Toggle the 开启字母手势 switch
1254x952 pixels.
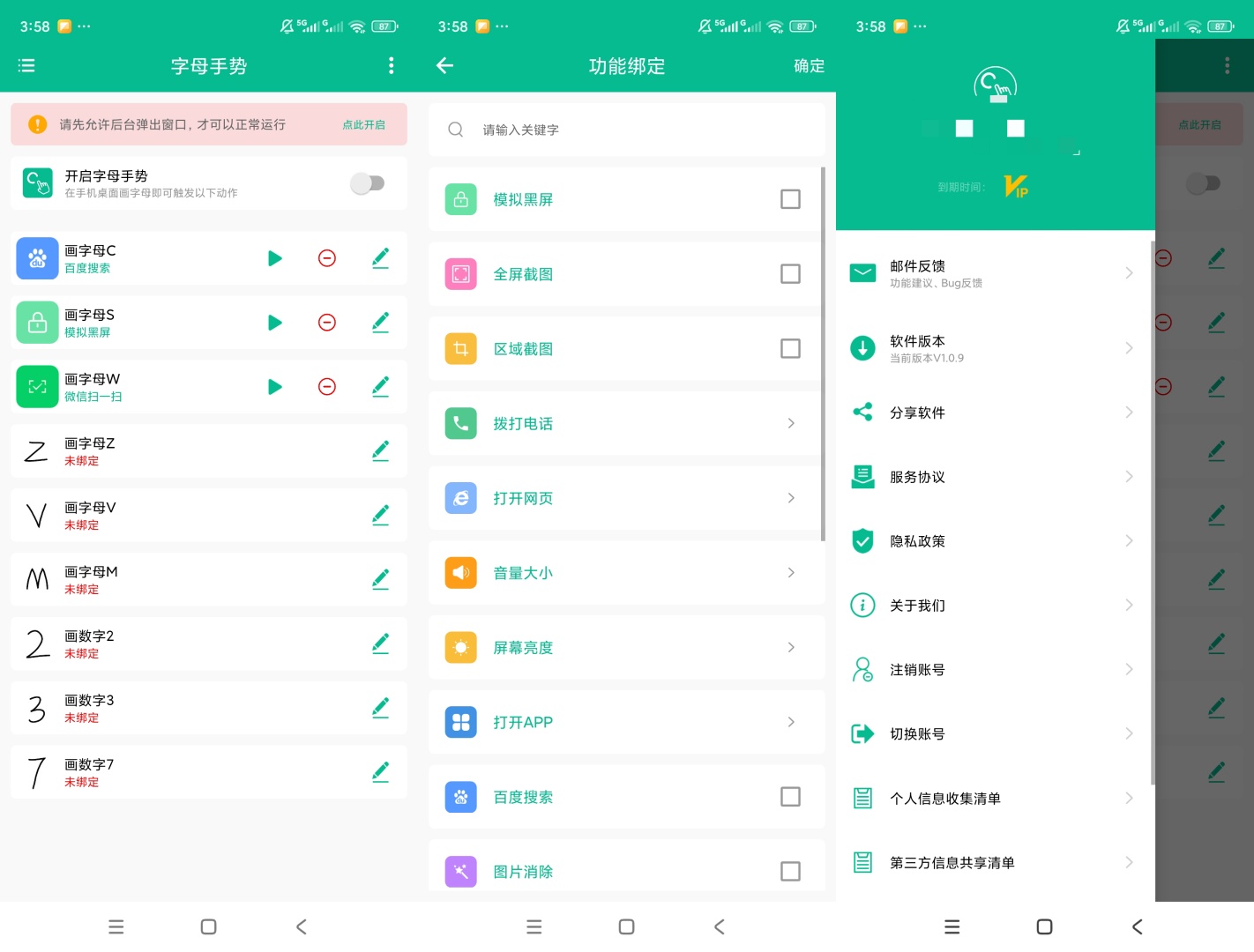[x=368, y=183]
